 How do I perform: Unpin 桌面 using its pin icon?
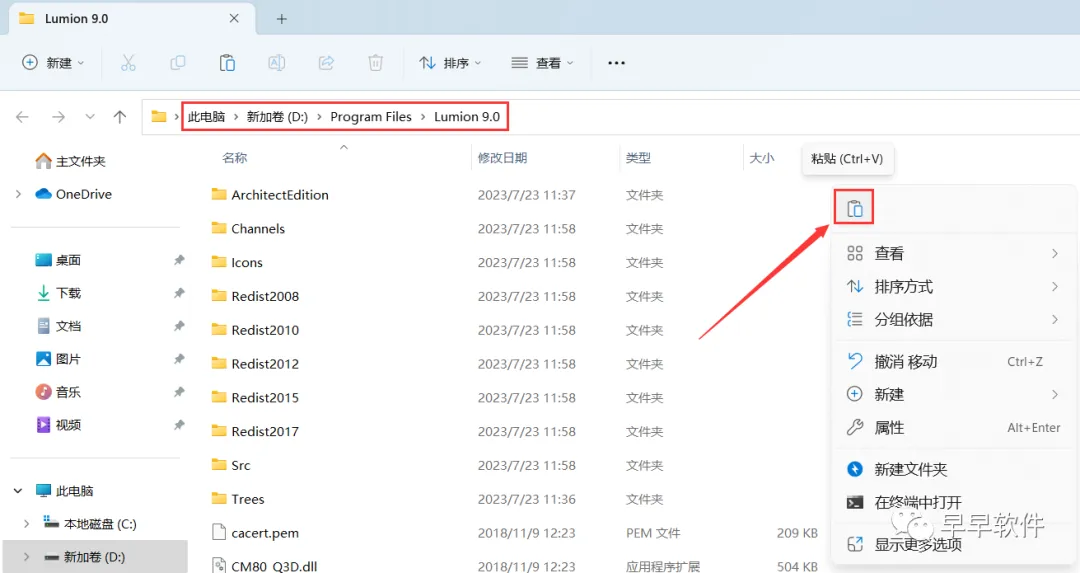point(179,260)
